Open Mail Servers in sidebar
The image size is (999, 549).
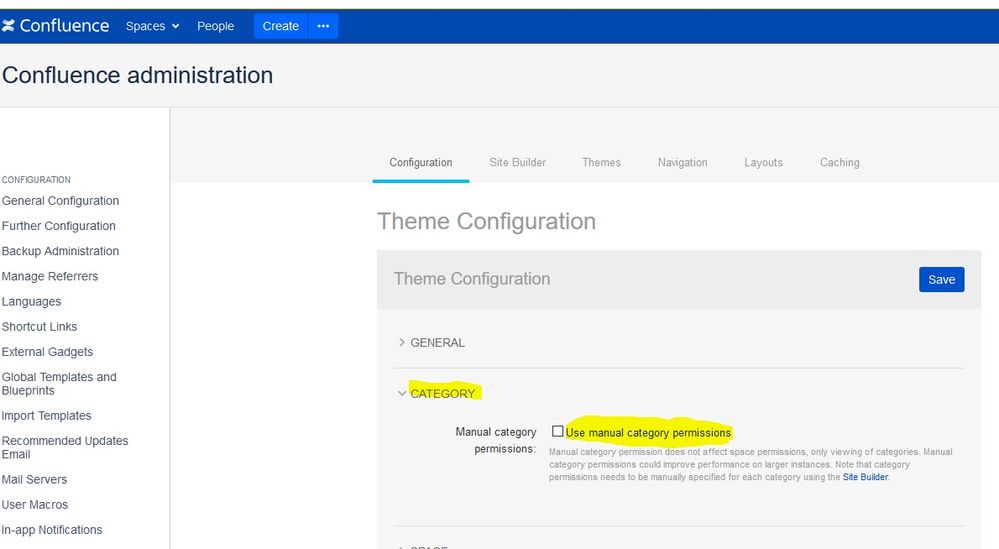tap(34, 480)
